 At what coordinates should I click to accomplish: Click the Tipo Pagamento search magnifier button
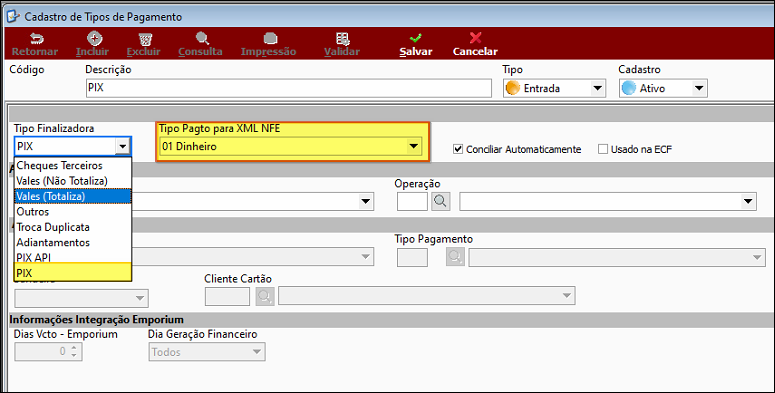pyautogui.click(x=455, y=257)
